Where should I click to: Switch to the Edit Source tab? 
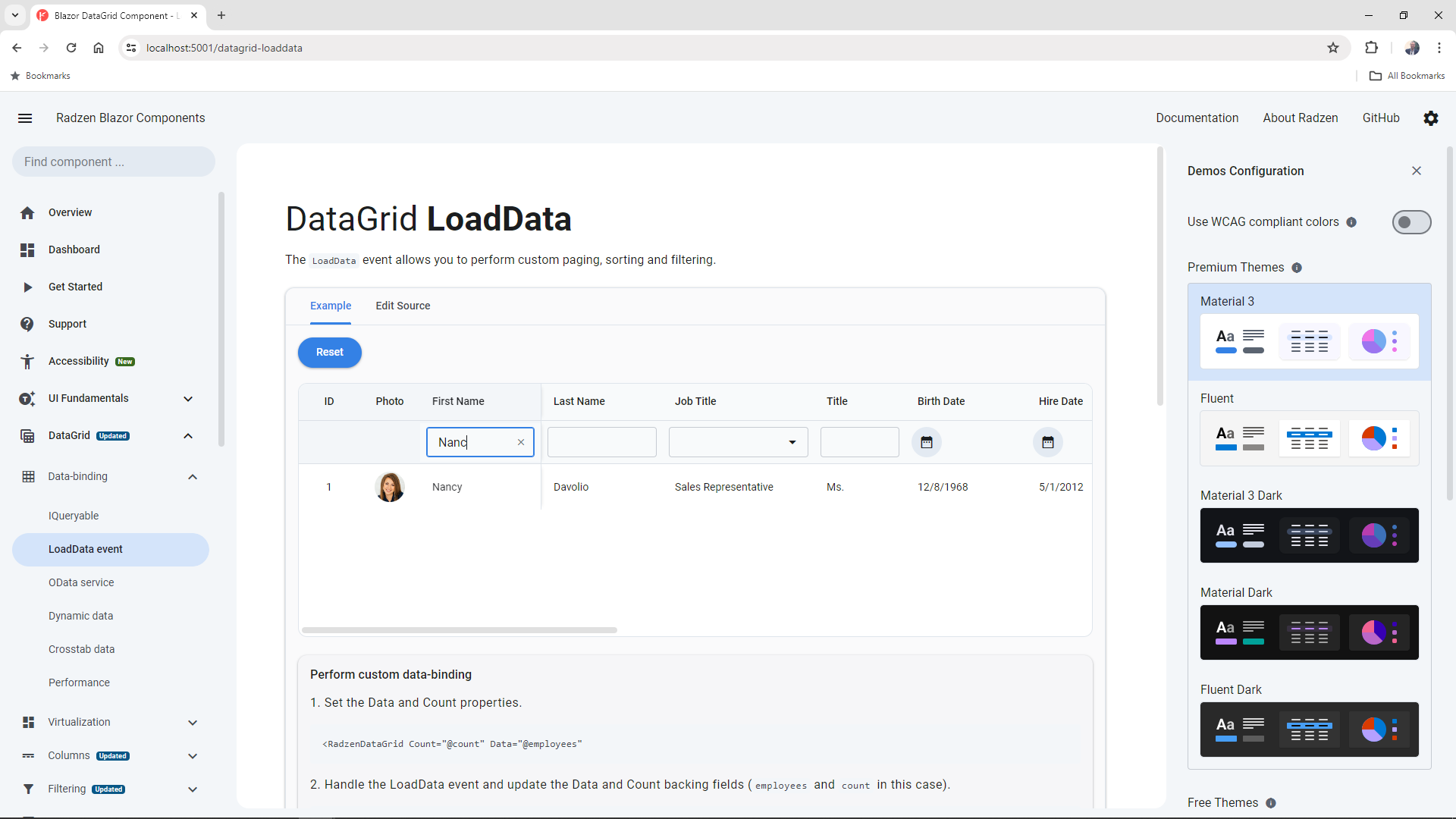pyautogui.click(x=403, y=306)
